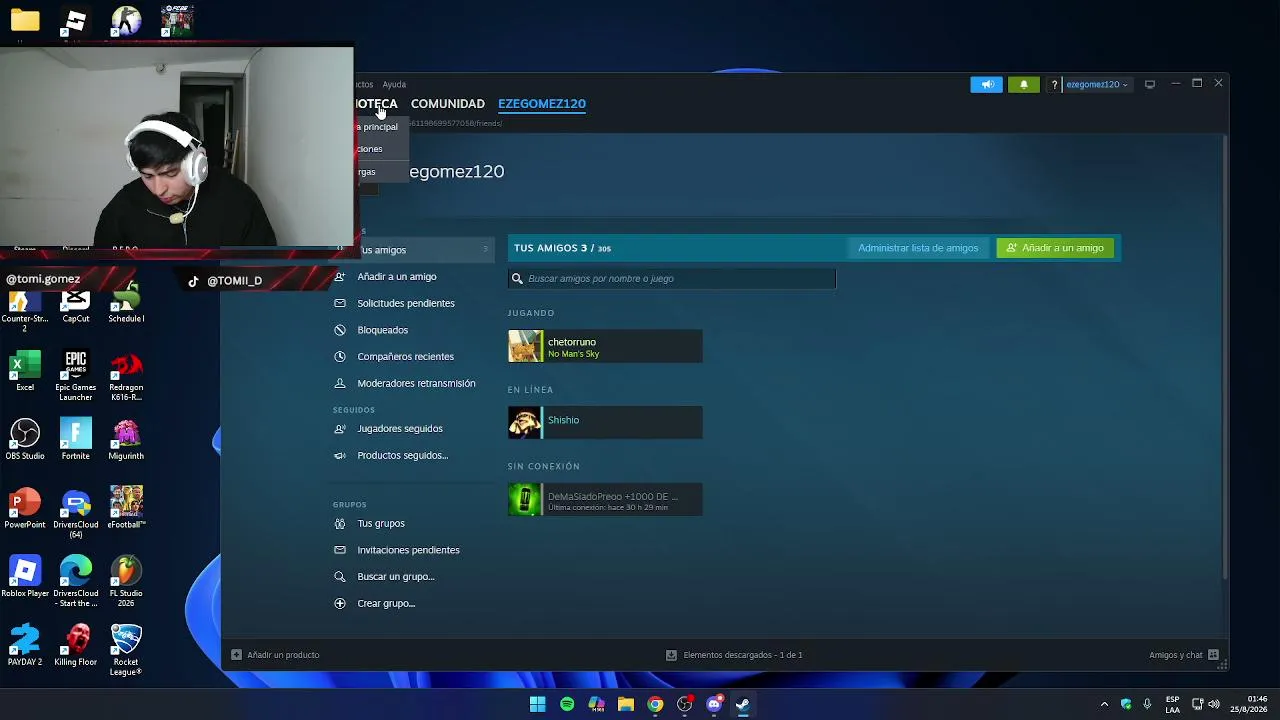Open Excel desktop shortcut
This screenshot has width=1280, height=720.
pos(25,371)
